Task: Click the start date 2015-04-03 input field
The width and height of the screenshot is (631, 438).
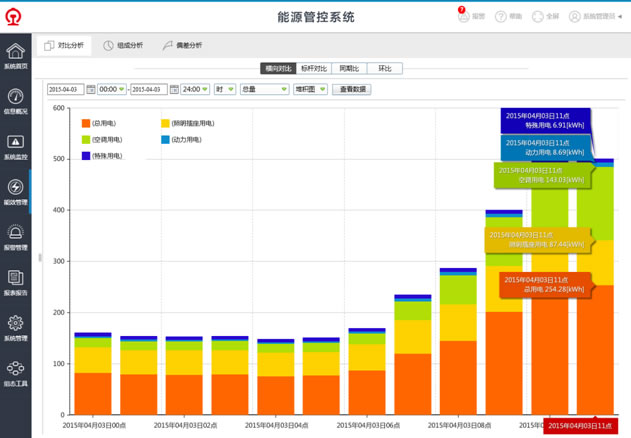Action: click(66, 89)
